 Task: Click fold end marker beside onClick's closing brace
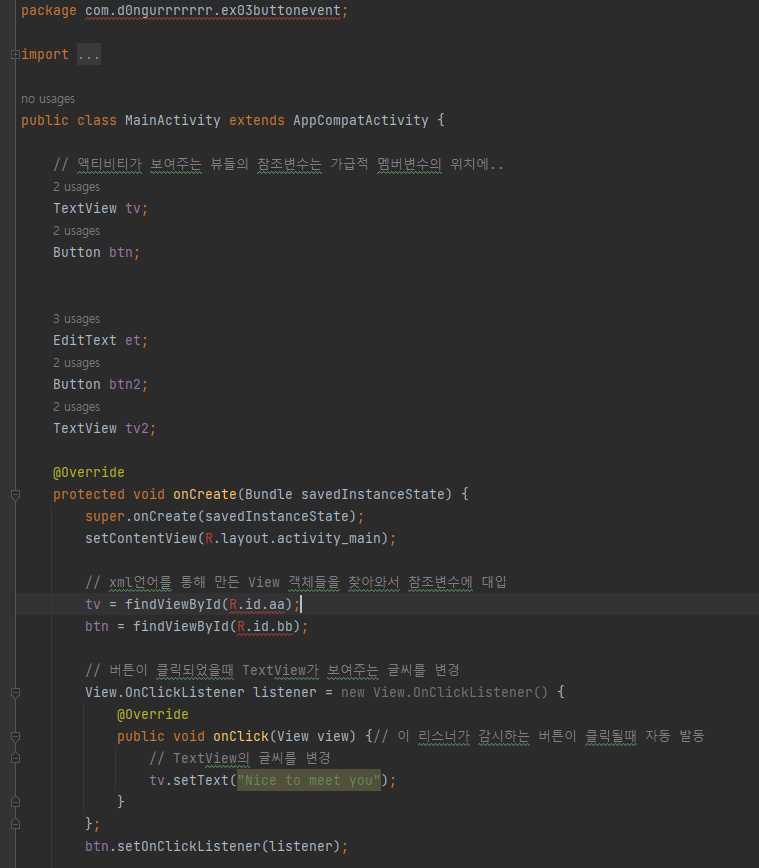(16, 802)
